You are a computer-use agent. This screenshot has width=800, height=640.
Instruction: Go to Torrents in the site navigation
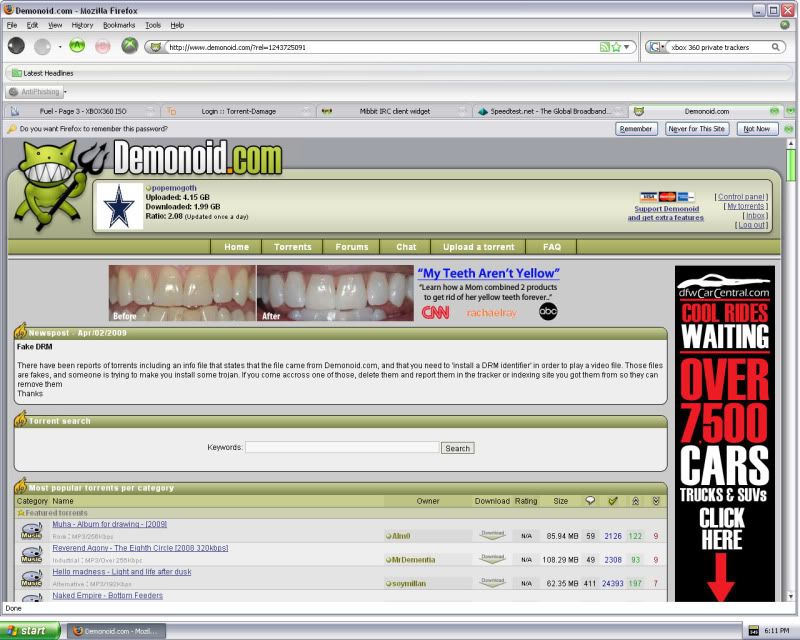(x=292, y=247)
